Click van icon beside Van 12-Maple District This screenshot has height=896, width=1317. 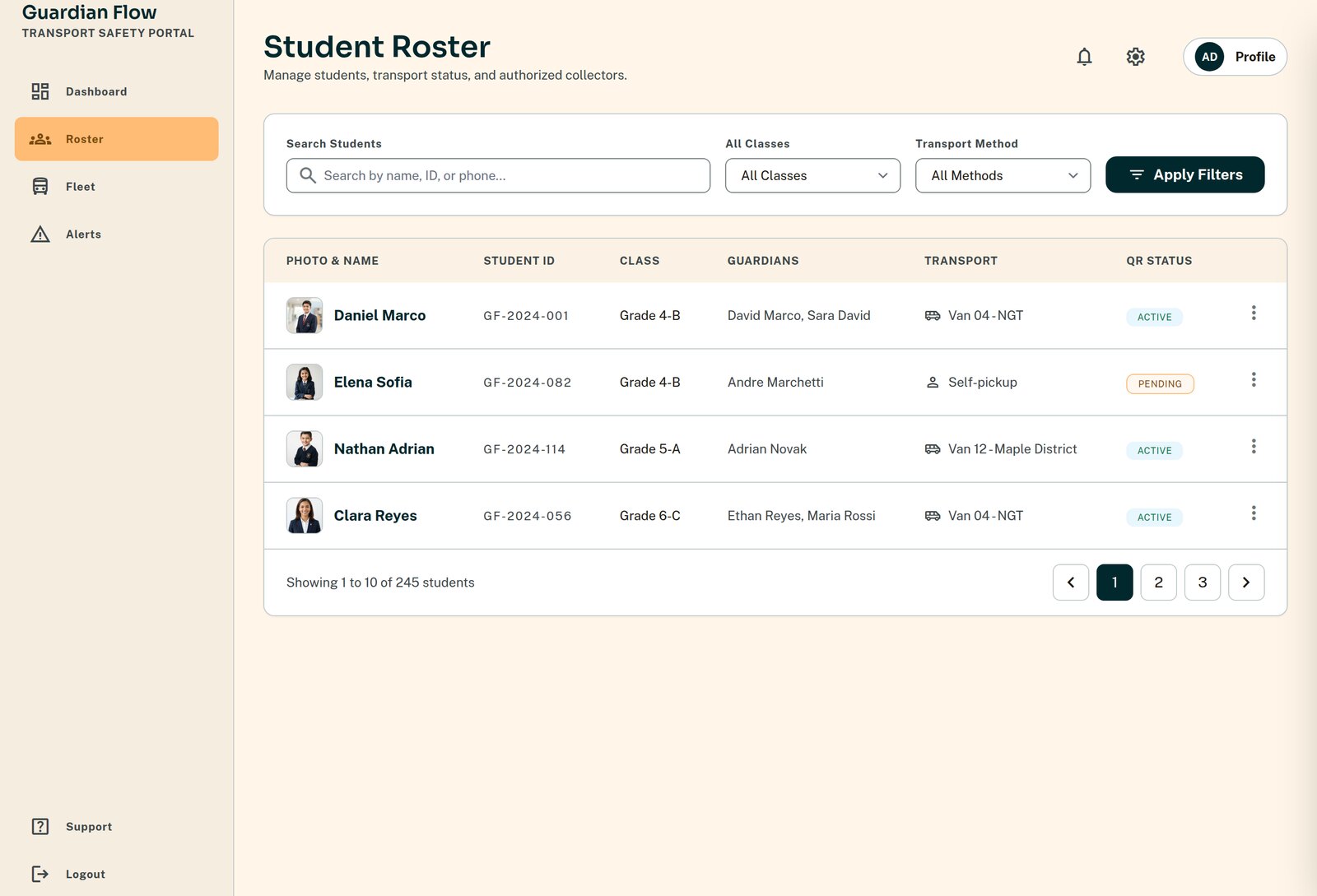(933, 449)
